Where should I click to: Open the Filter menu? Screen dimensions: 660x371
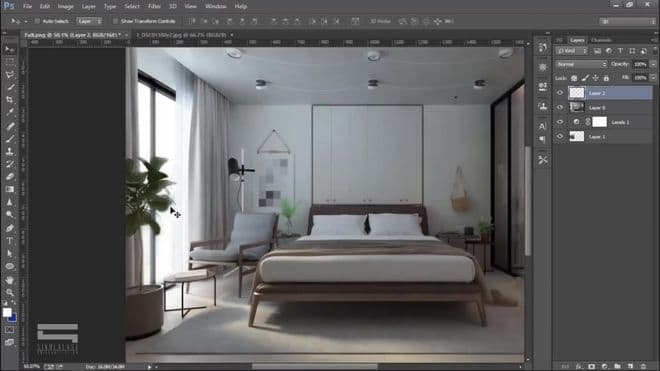click(154, 6)
